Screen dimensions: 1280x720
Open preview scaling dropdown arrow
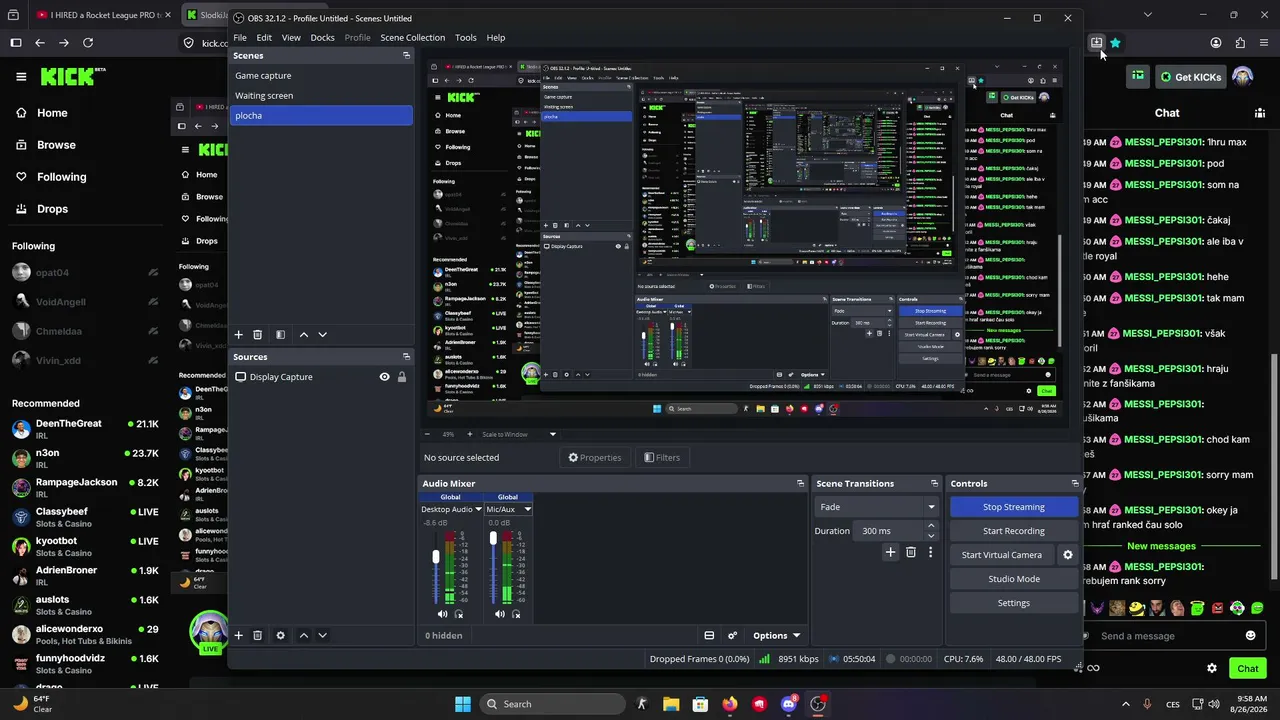552,434
